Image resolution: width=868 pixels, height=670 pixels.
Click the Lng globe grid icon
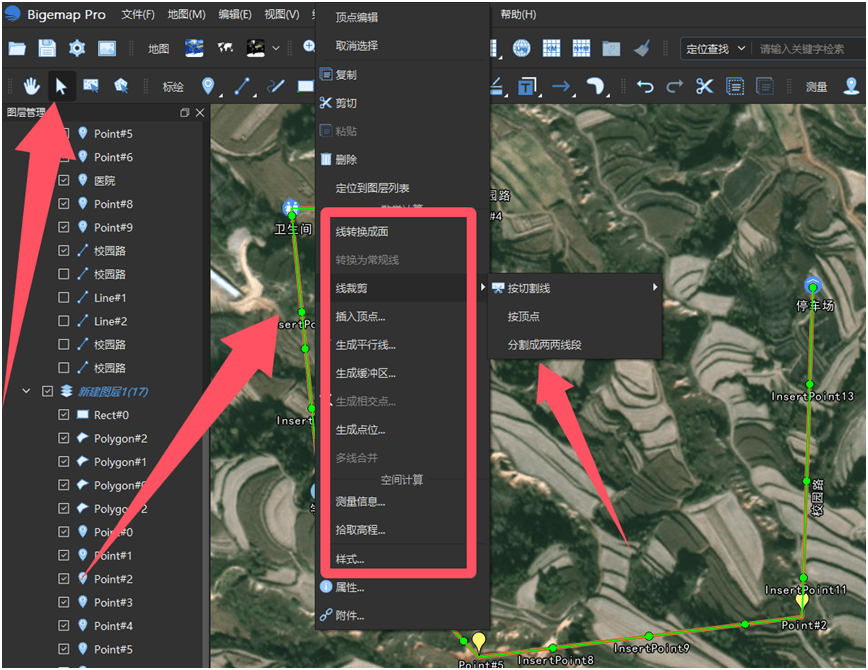[521, 49]
